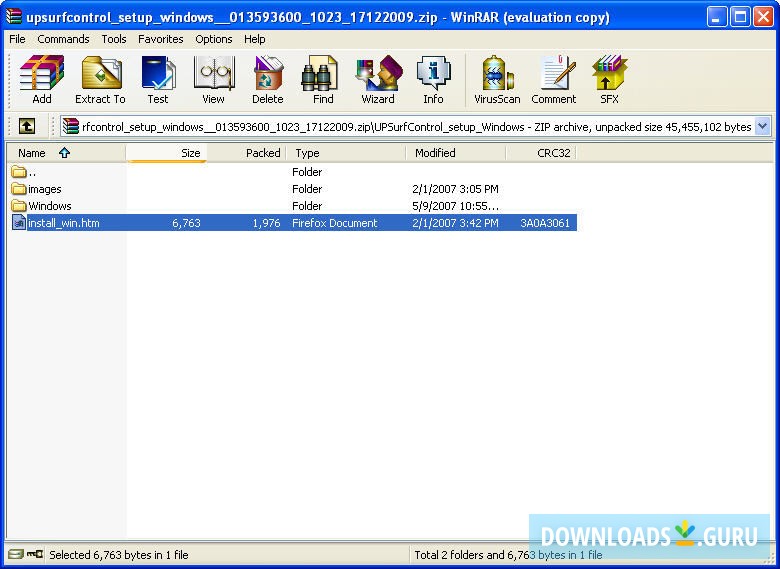
Task: Select the images folder
Action: [45, 189]
